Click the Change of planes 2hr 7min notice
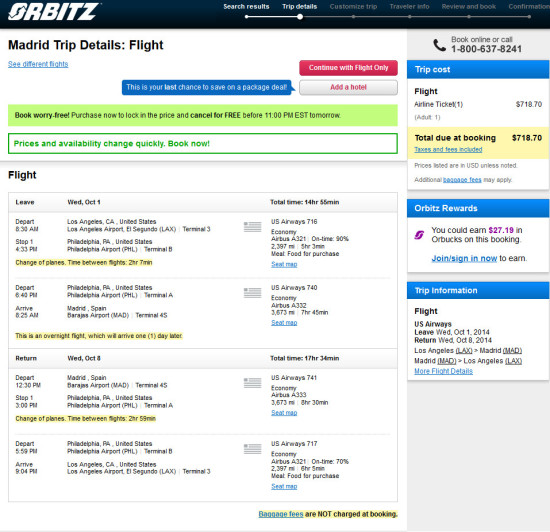Viewport: 550px width, 532px height. (x=84, y=263)
